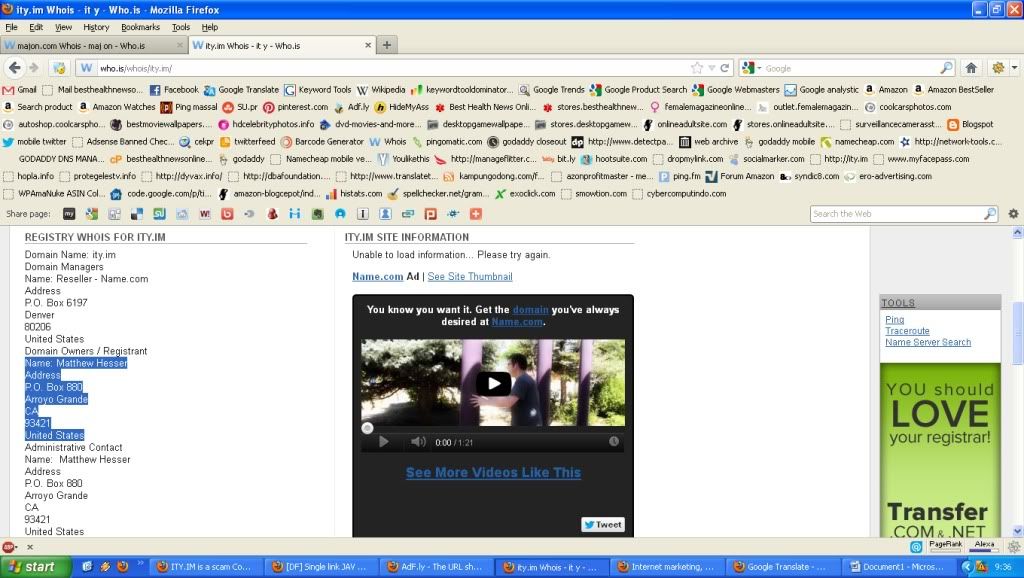Click See More Videos Like This link
The height and width of the screenshot is (578, 1024).
click(x=493, y=472)
